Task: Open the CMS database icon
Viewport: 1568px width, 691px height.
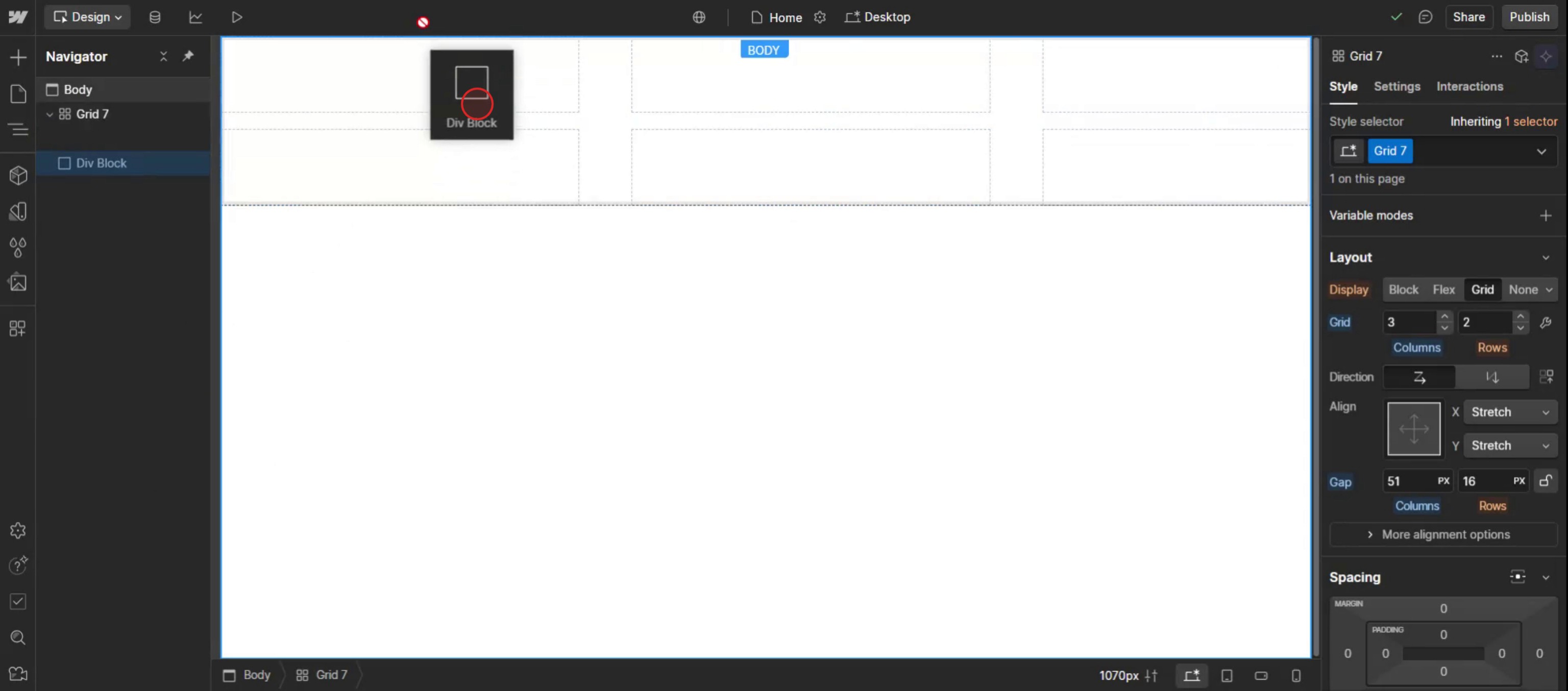Action: point(155,17)
